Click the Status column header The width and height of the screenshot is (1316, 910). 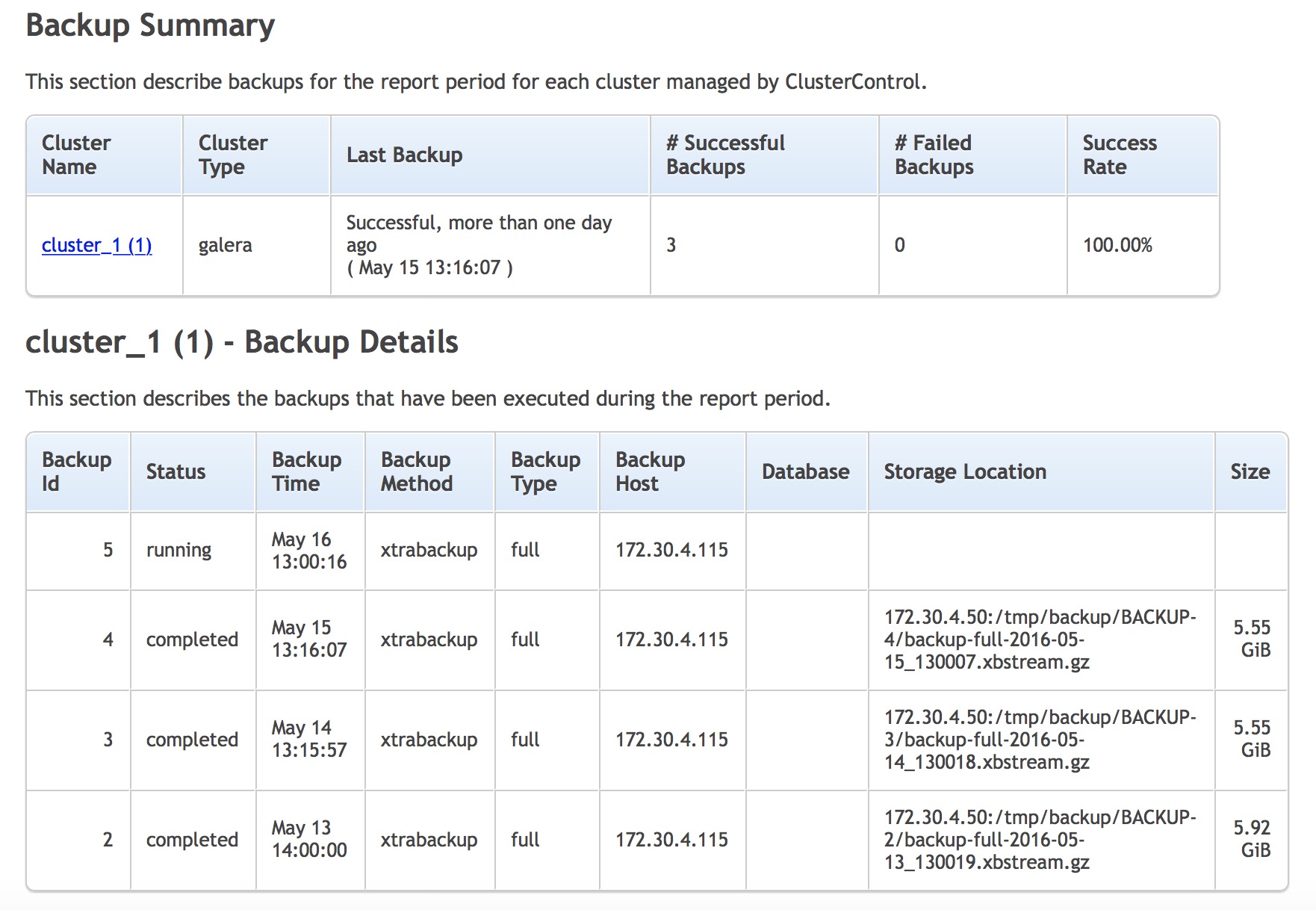(x=193, y=472)
